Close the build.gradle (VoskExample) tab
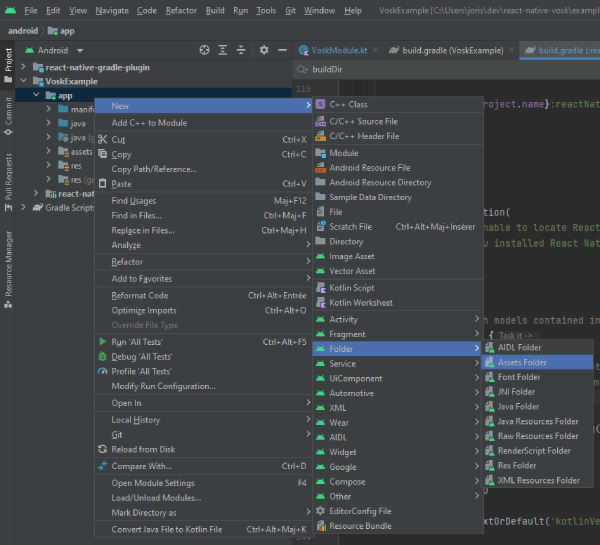 point(511,50)
